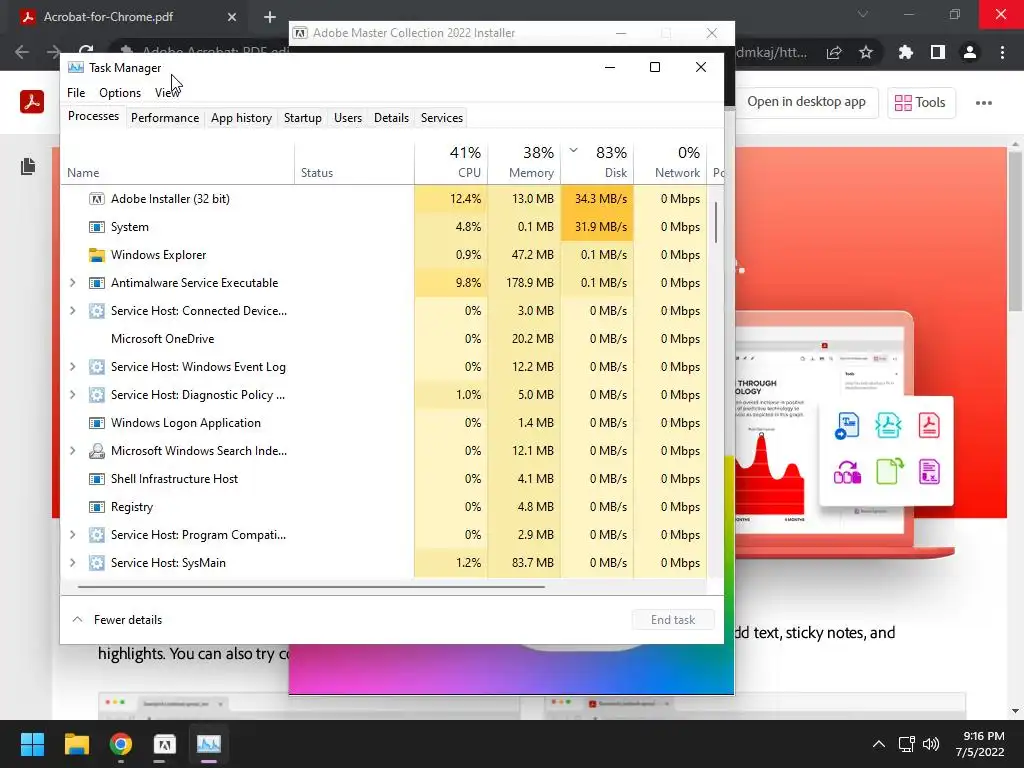Screen dimensions: 1024x768
Task: Sort processes by the Network column
Action: (670, 162)
